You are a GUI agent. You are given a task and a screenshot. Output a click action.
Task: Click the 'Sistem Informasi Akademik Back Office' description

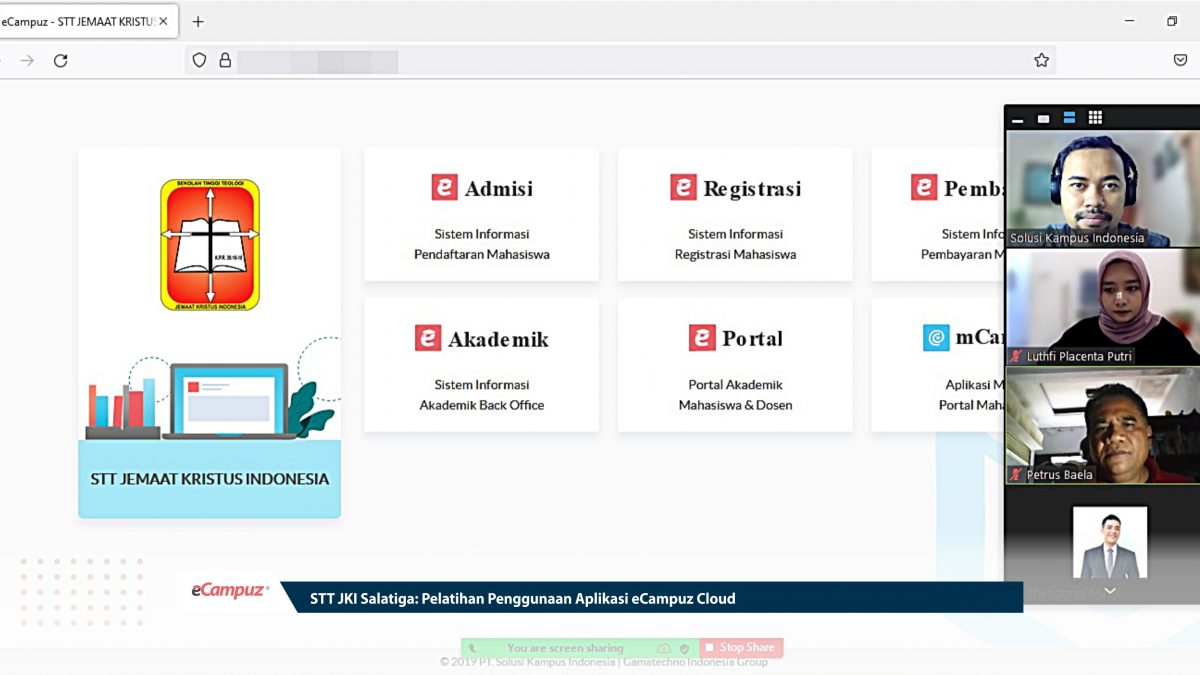pyautogui.click(x=482, y=395)
